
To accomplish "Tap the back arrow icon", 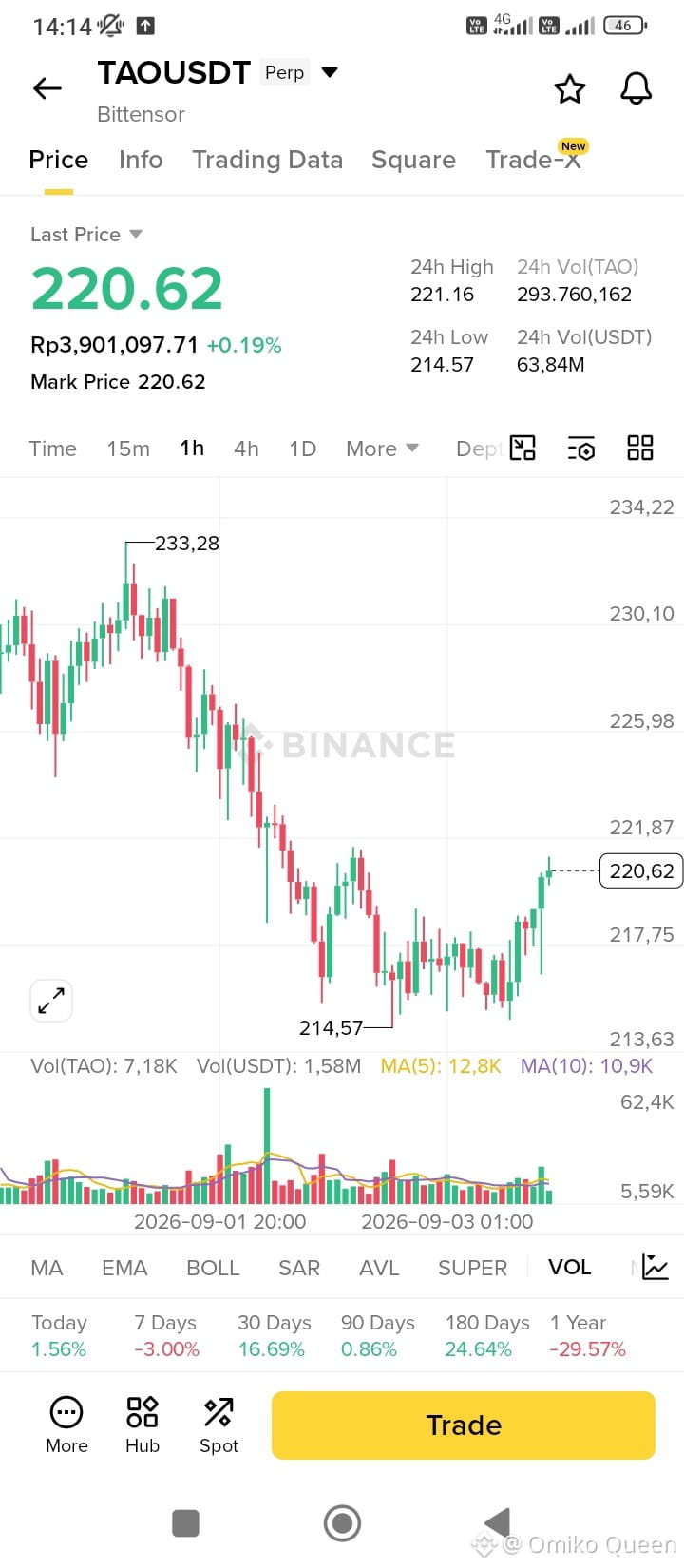I will (x=47, y=88).
